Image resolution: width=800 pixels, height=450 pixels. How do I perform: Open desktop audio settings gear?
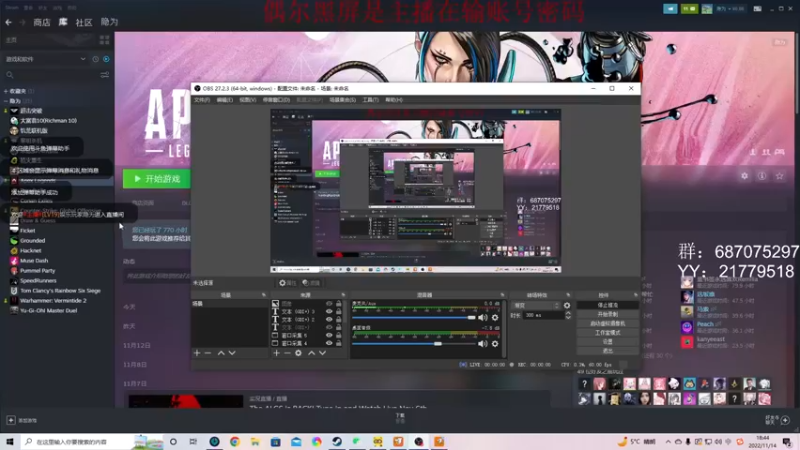tap(495, 344)
